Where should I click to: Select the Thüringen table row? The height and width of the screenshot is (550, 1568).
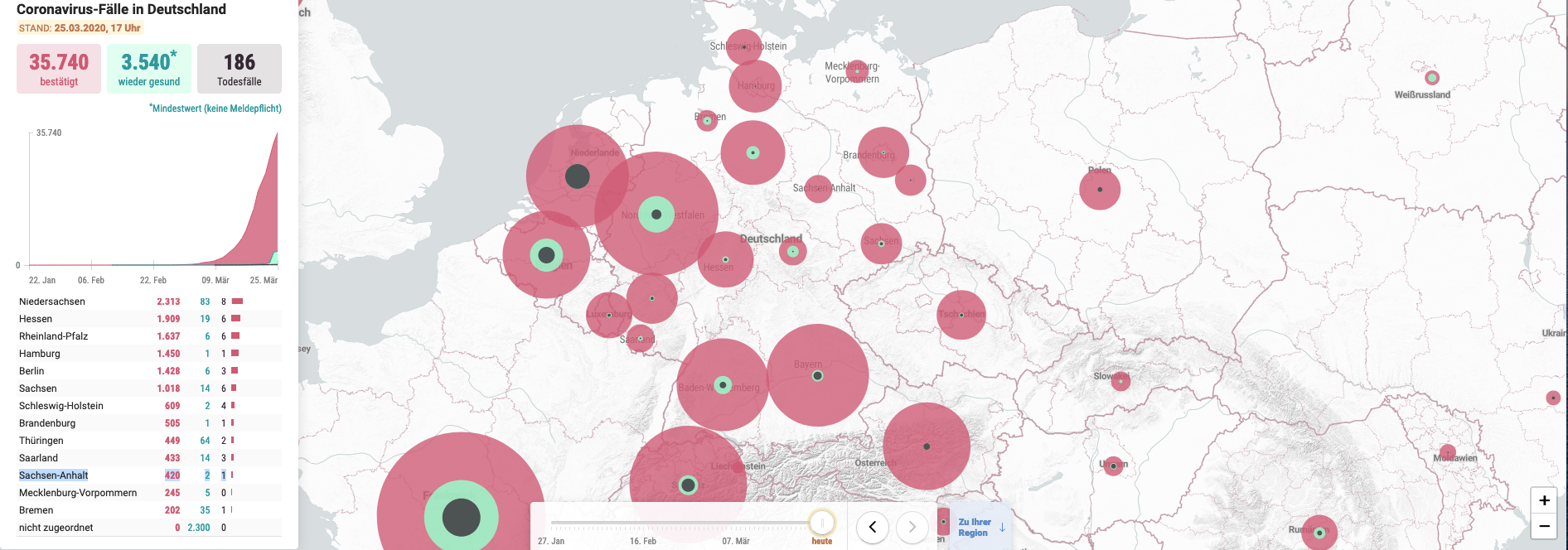[149, 441]
